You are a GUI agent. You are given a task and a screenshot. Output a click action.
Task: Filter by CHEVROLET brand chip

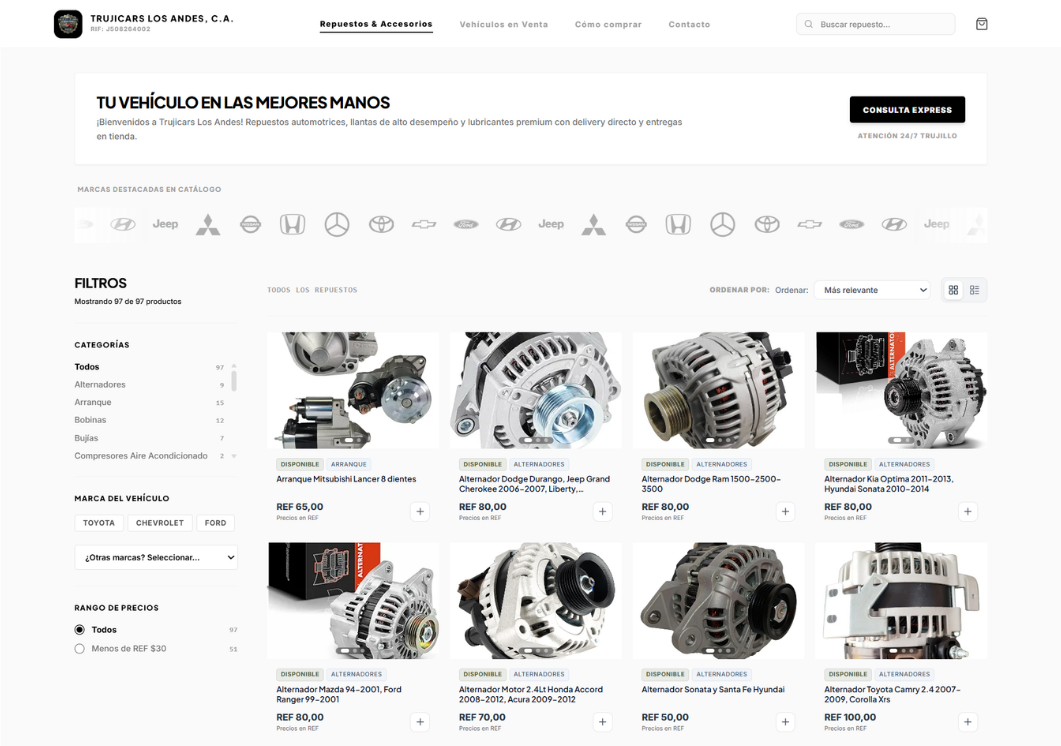pyautogui.click(x=160, y=523)
